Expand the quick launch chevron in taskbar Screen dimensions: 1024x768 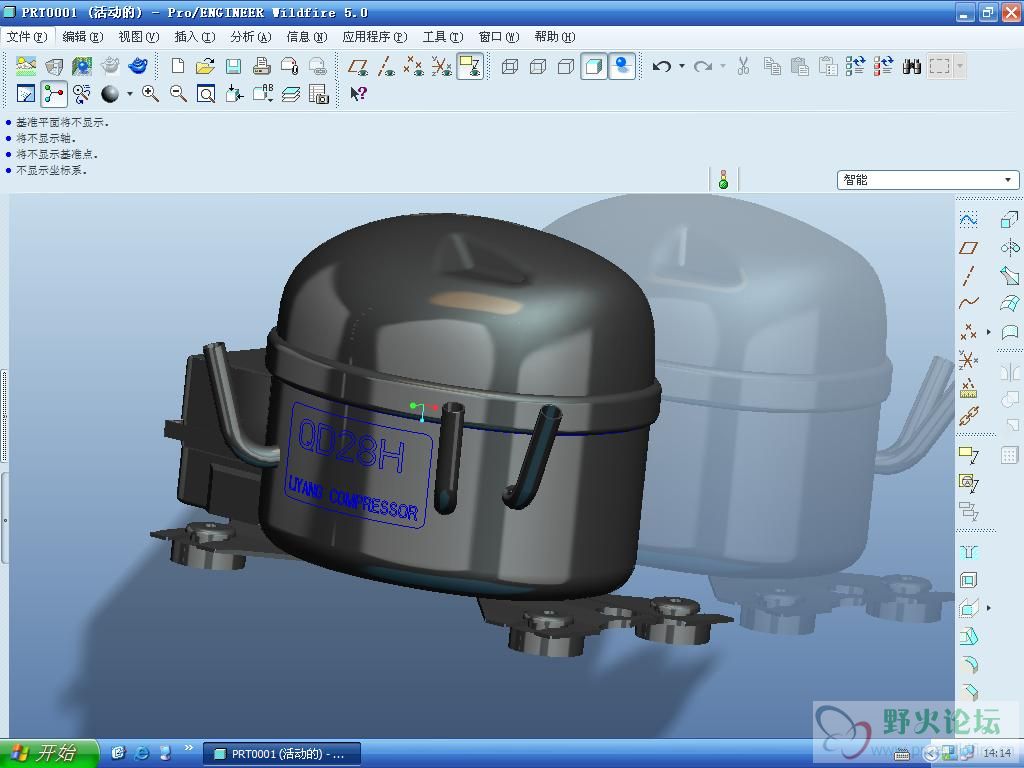(189, 748)
